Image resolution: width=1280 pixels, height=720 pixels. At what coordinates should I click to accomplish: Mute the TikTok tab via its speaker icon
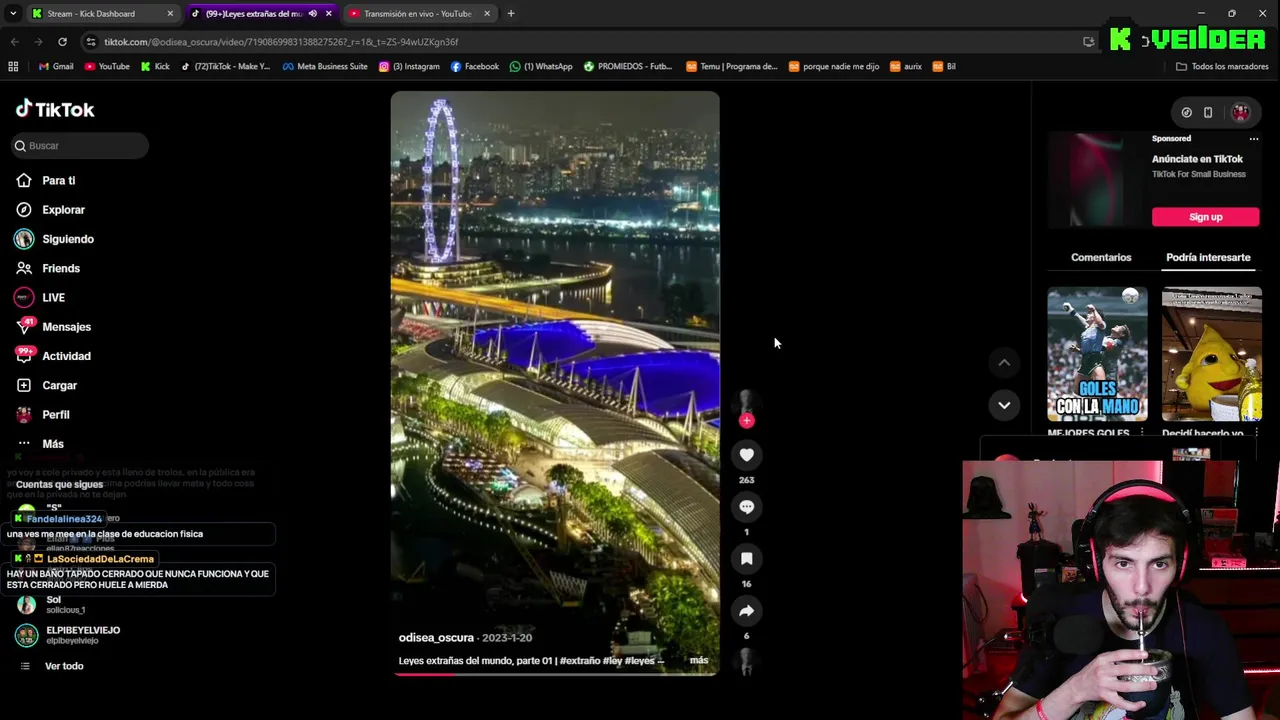tap(313, 14)
